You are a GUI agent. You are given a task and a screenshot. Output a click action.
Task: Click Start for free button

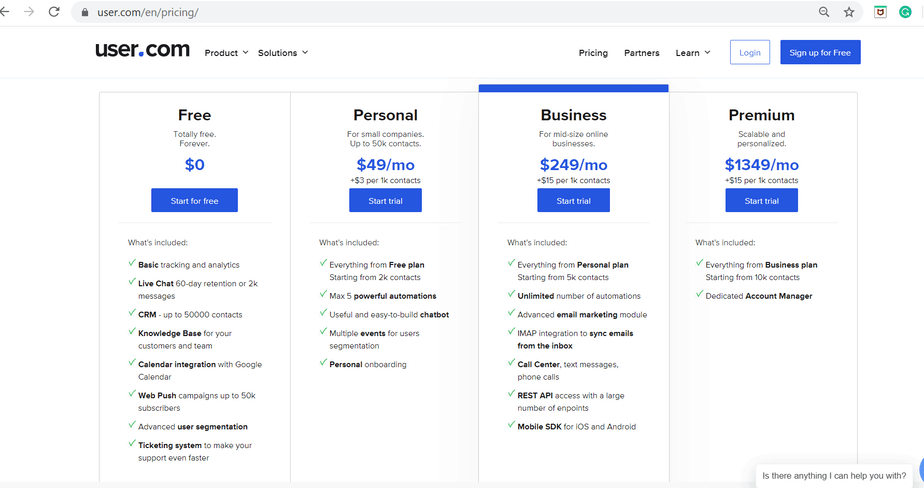click(x=194, y=201)
